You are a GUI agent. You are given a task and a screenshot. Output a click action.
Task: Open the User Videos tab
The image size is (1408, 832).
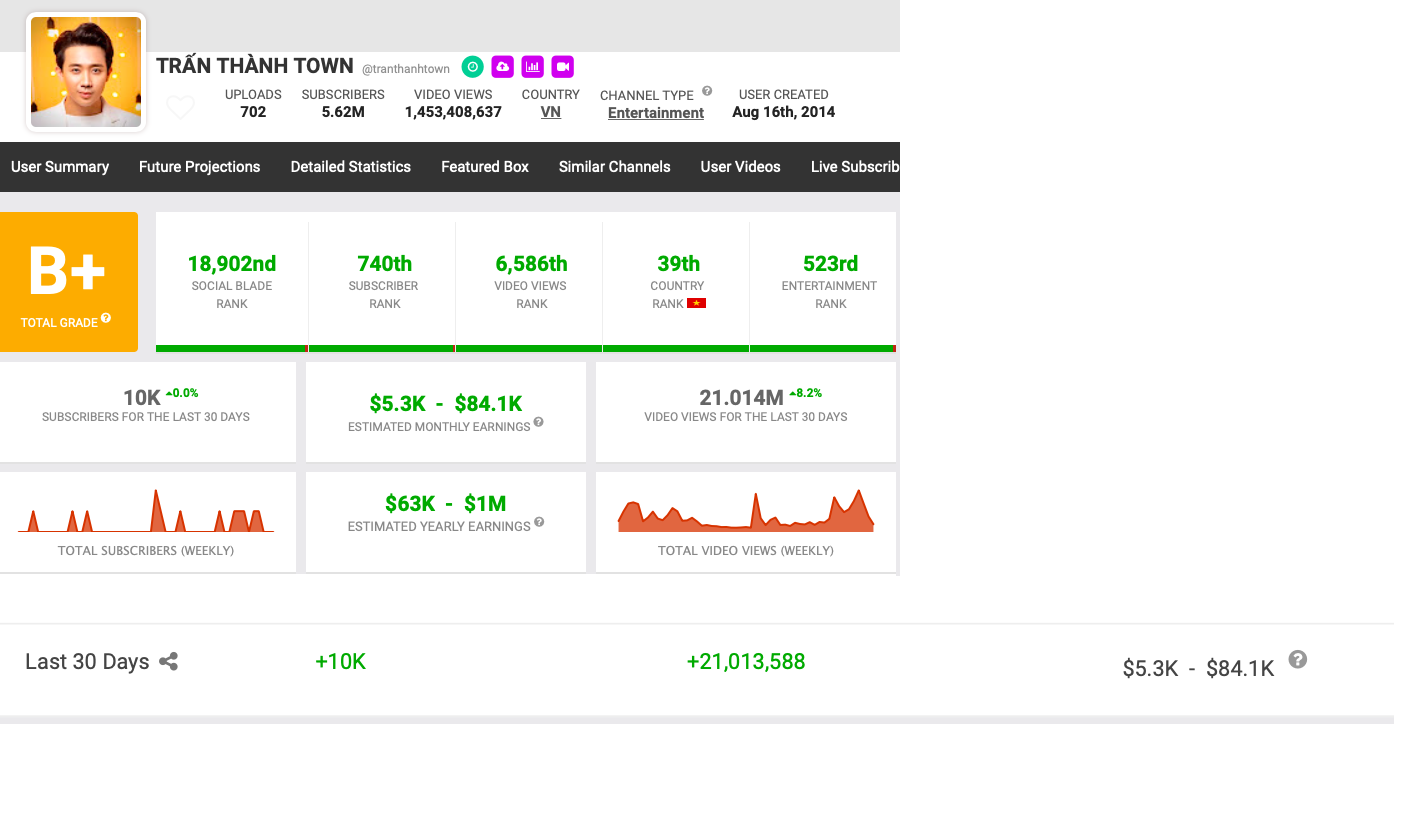pyautogui.click(x=740, y=167)
